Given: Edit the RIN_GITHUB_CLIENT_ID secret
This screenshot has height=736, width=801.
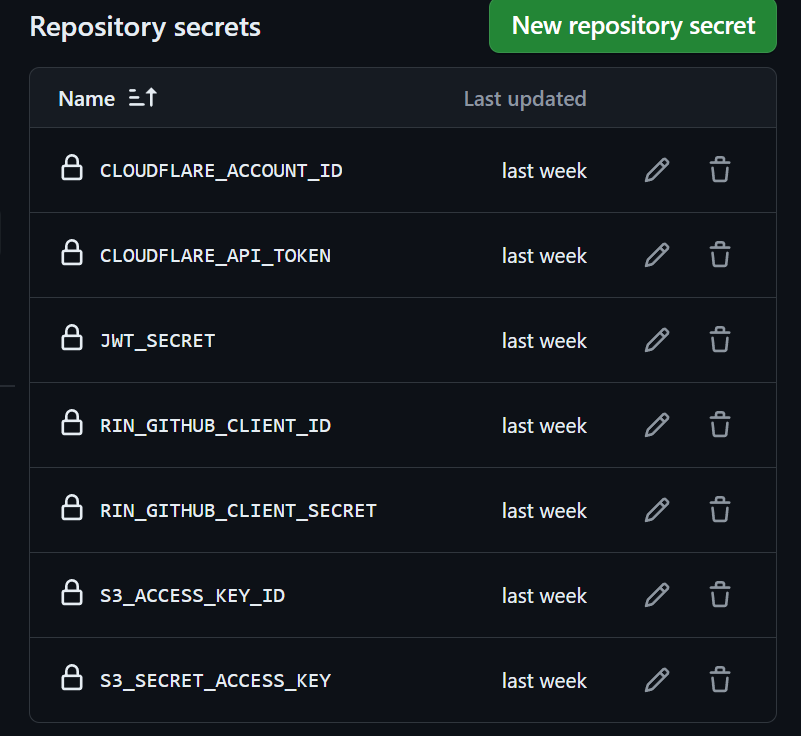Looking at the screenshot, I should click(656, 425).
